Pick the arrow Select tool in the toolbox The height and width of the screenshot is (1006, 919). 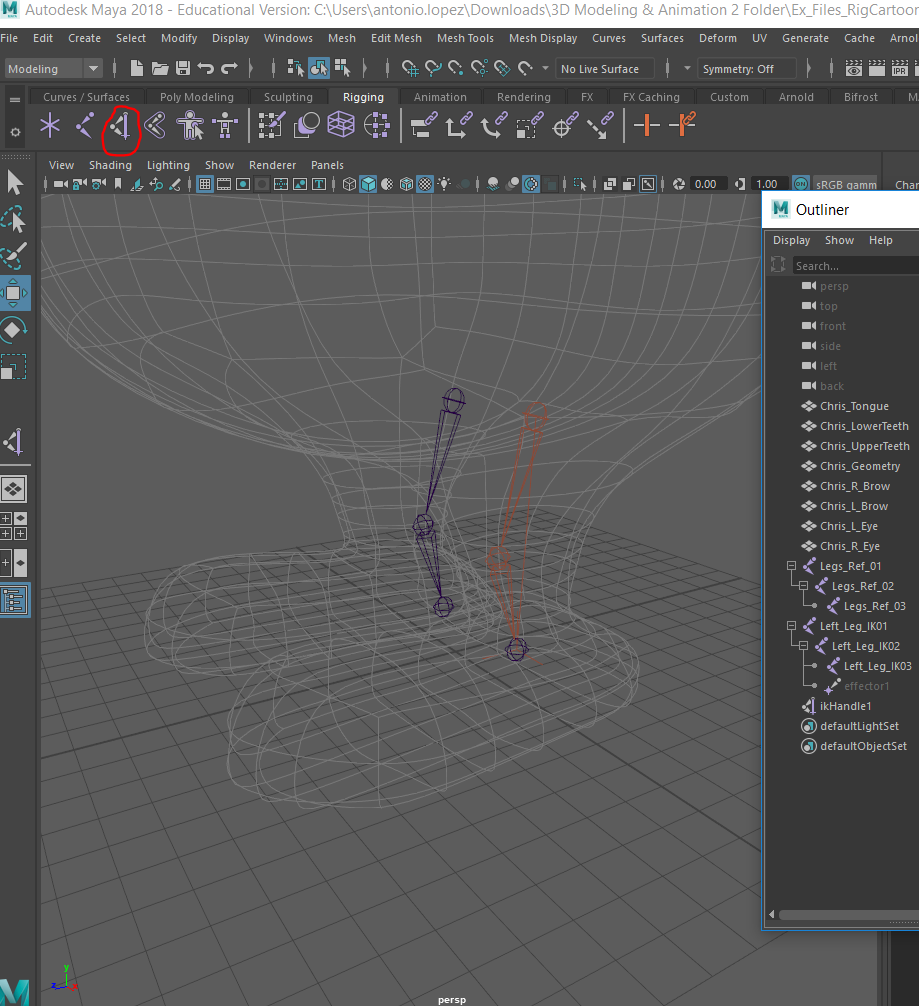point(14,182)
